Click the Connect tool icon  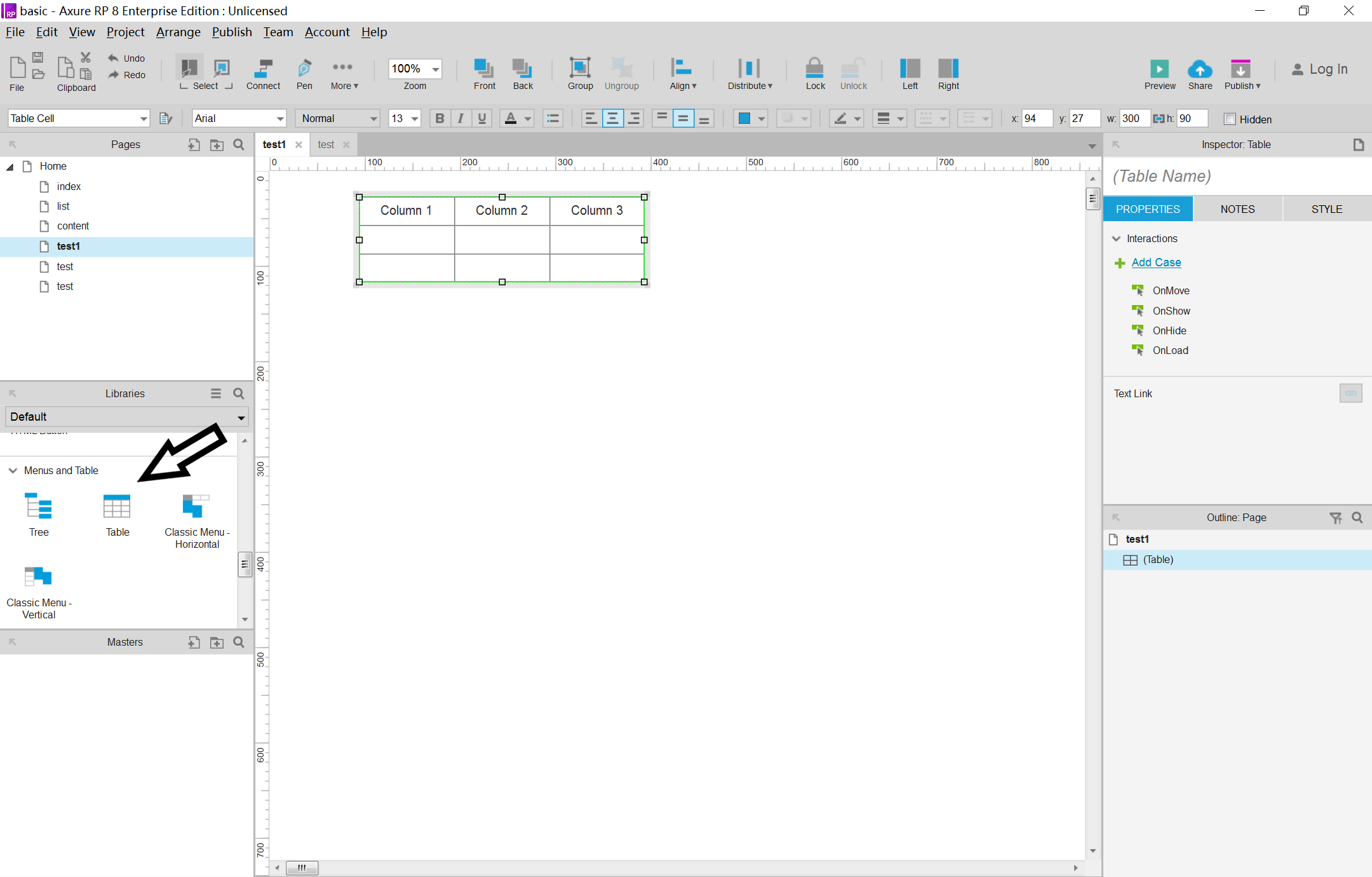pos(263,68)
